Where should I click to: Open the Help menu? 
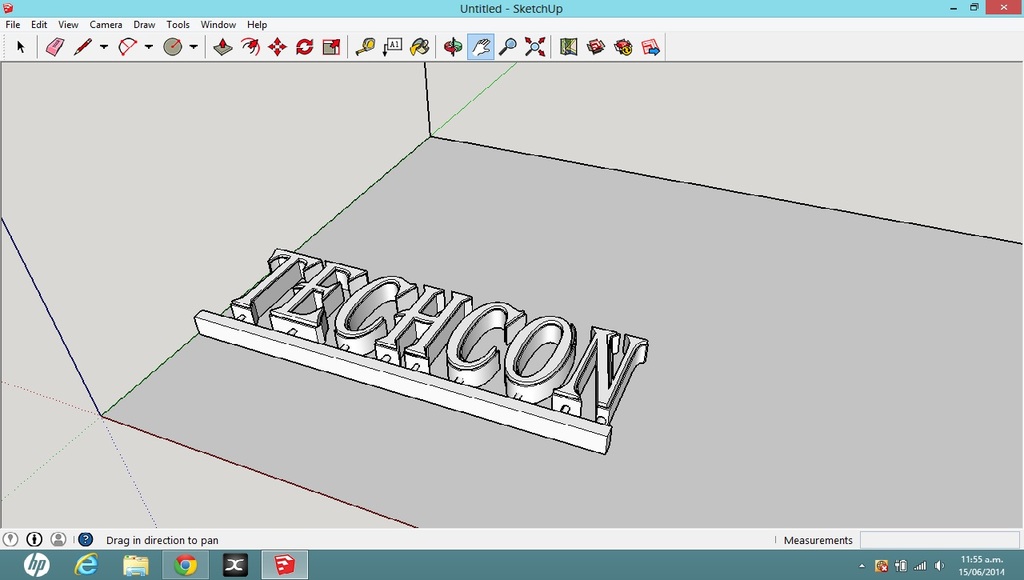[257, 24]
